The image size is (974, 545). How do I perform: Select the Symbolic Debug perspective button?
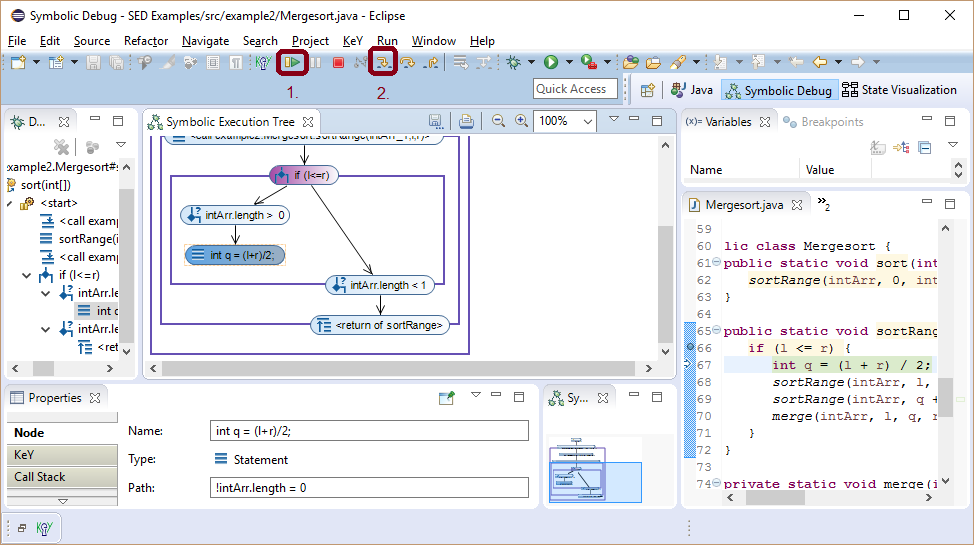click(x=779, y=91)
